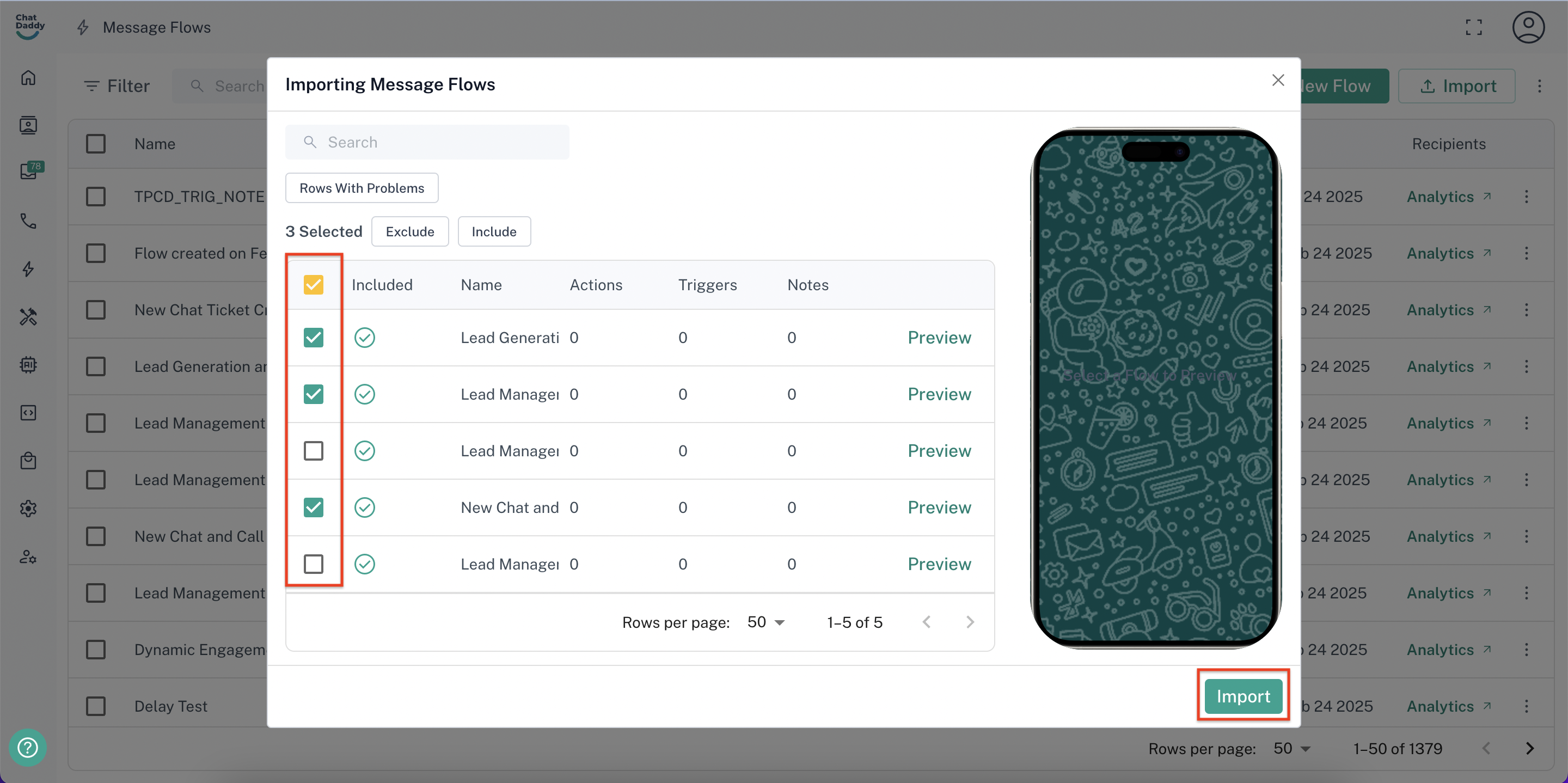Screen dimensions: 1568x783
Task: Click the phone Calls sidebar icon
Action: click(x=28, y=221)
